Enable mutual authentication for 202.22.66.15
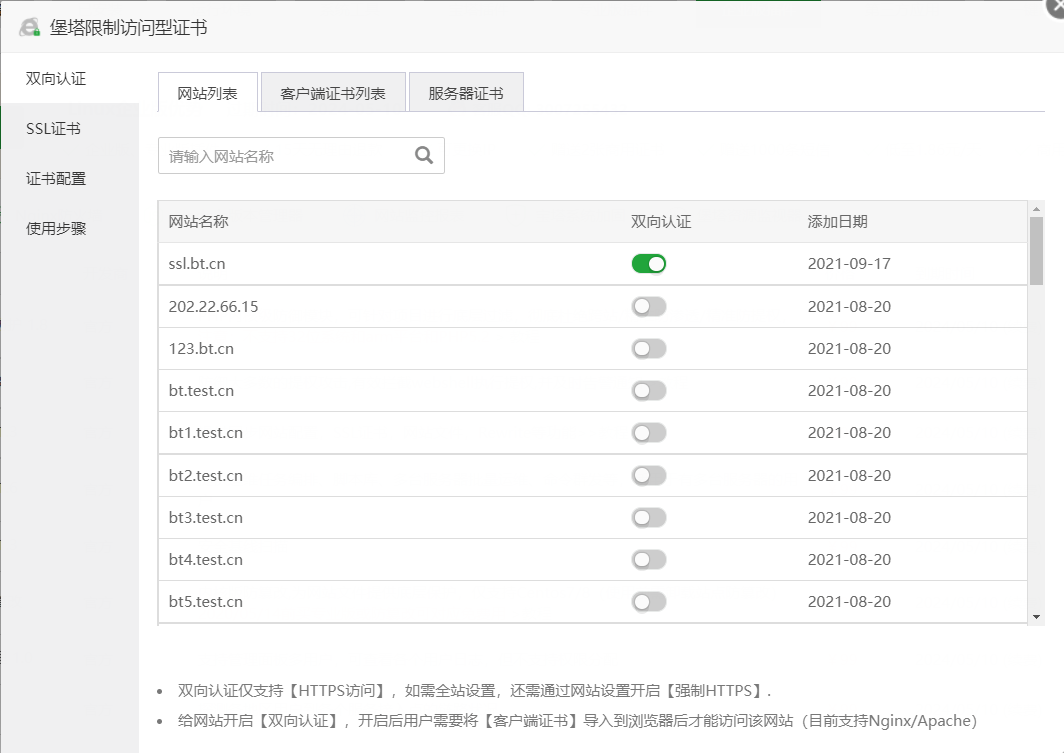This screenshot has width=1064, height=753. tap(648, 305)
